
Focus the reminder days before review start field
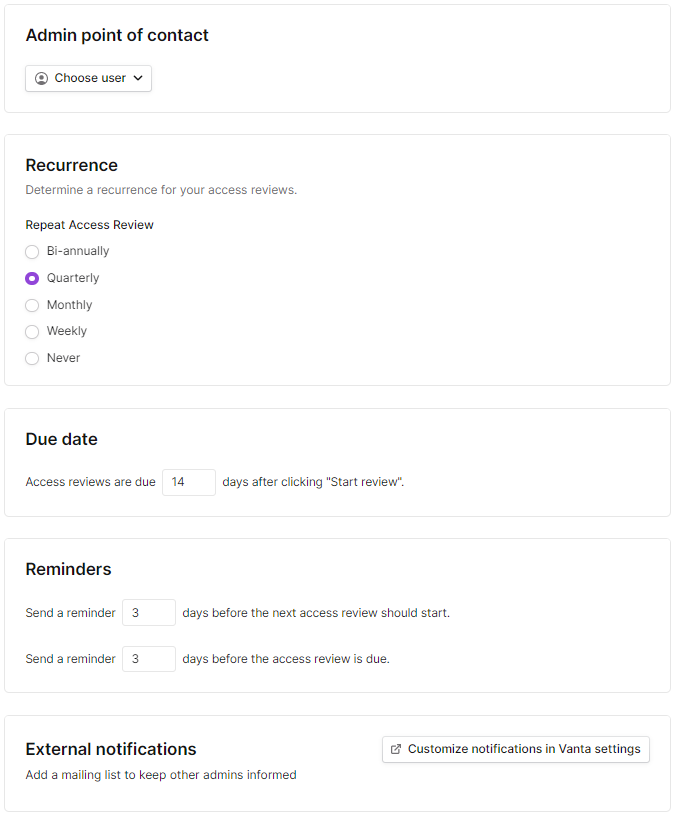(x=149, y=613)
